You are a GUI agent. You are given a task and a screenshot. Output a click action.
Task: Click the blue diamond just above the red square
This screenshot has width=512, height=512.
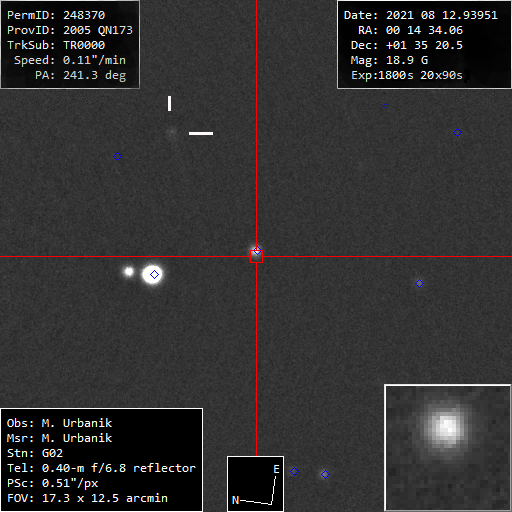tap(257, 250)
